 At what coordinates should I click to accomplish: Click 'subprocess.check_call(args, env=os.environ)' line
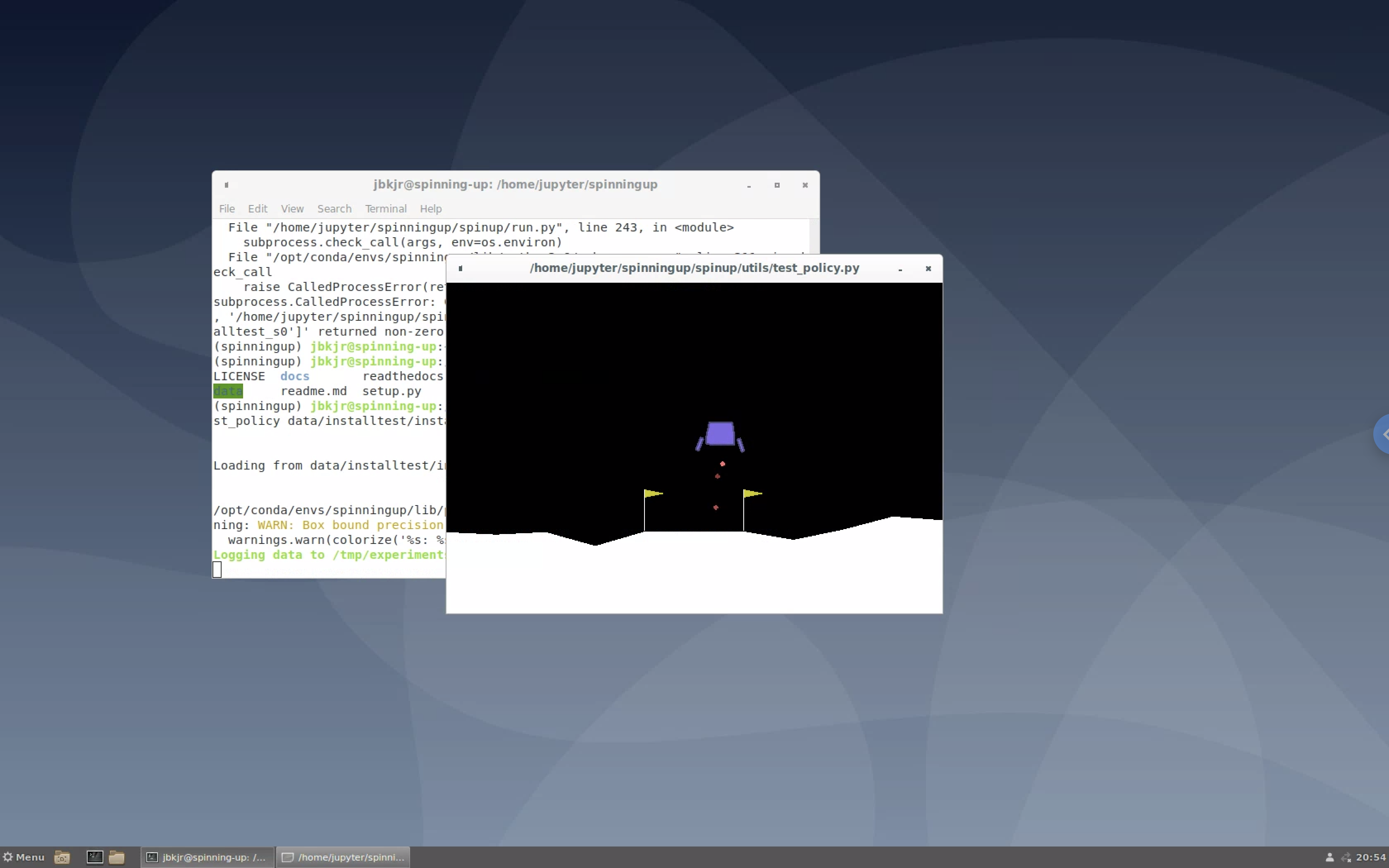point(402,242)
